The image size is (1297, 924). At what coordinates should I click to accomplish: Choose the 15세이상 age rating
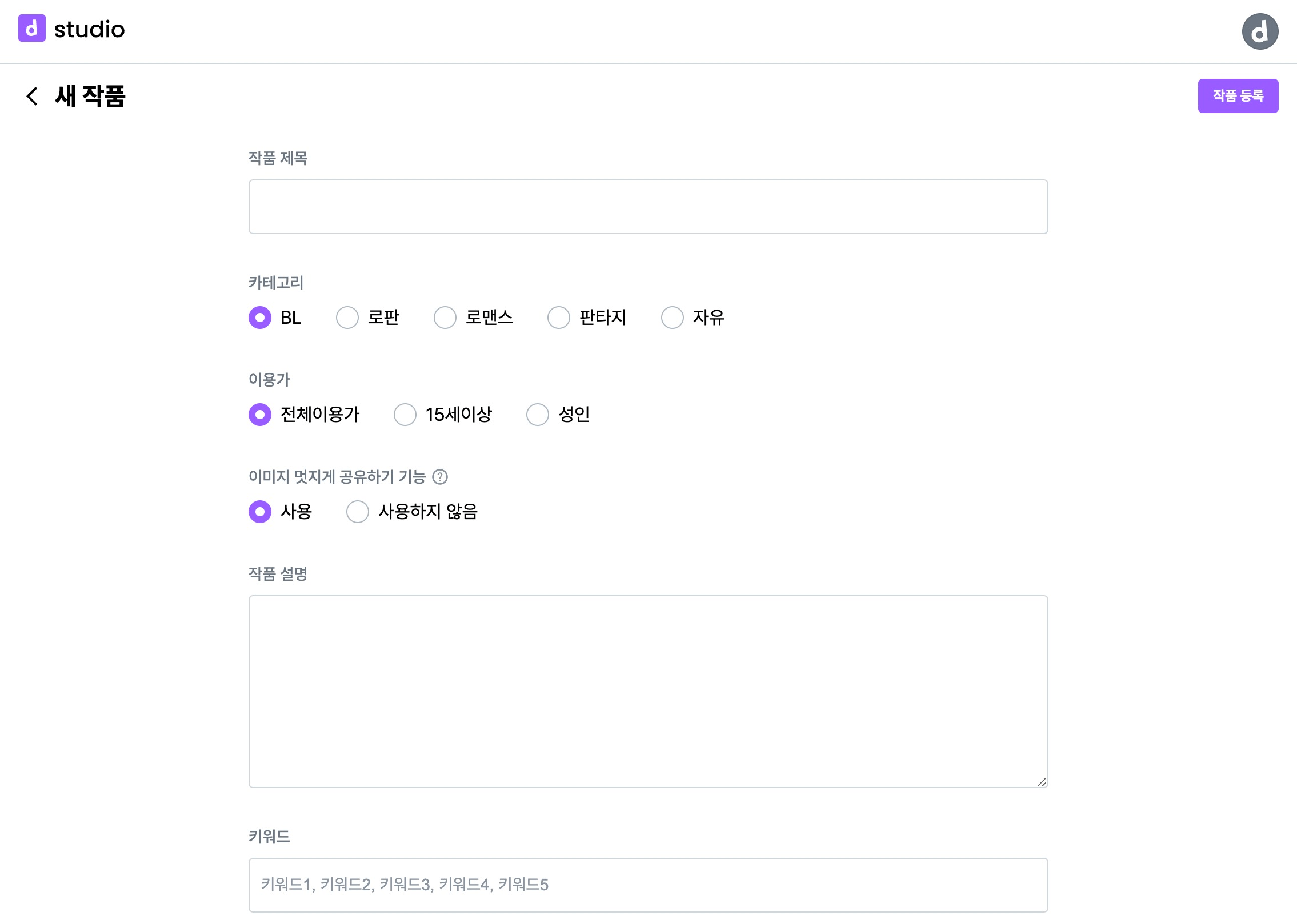click(405, 415)
